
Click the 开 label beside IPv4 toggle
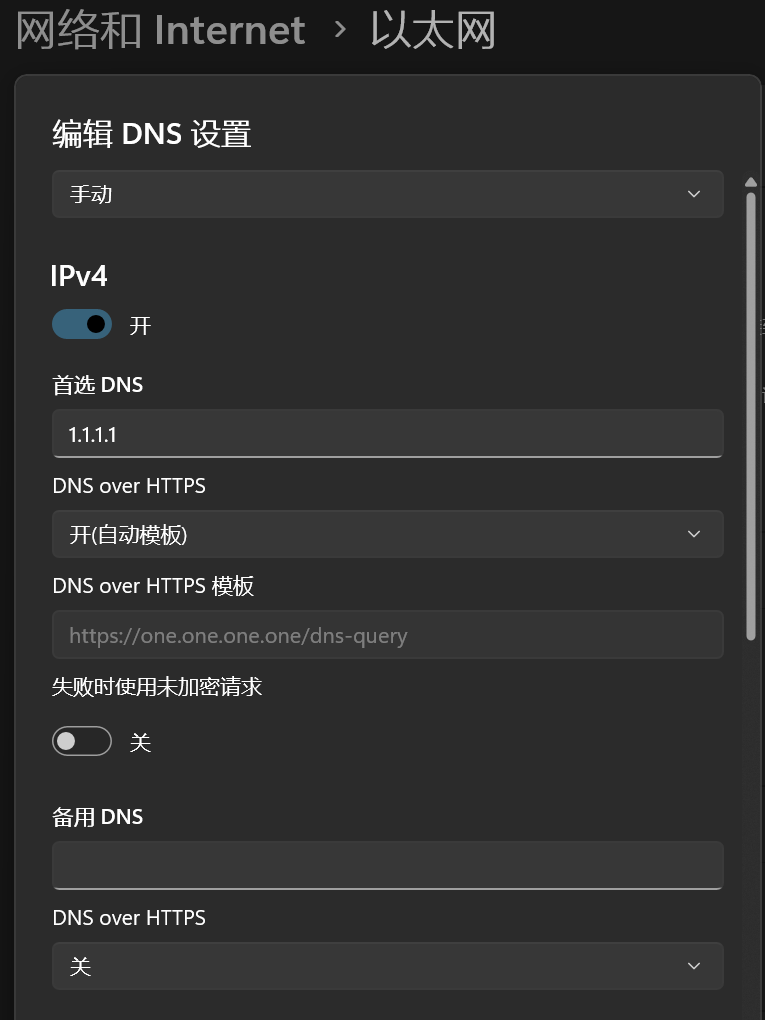(140, 326)
